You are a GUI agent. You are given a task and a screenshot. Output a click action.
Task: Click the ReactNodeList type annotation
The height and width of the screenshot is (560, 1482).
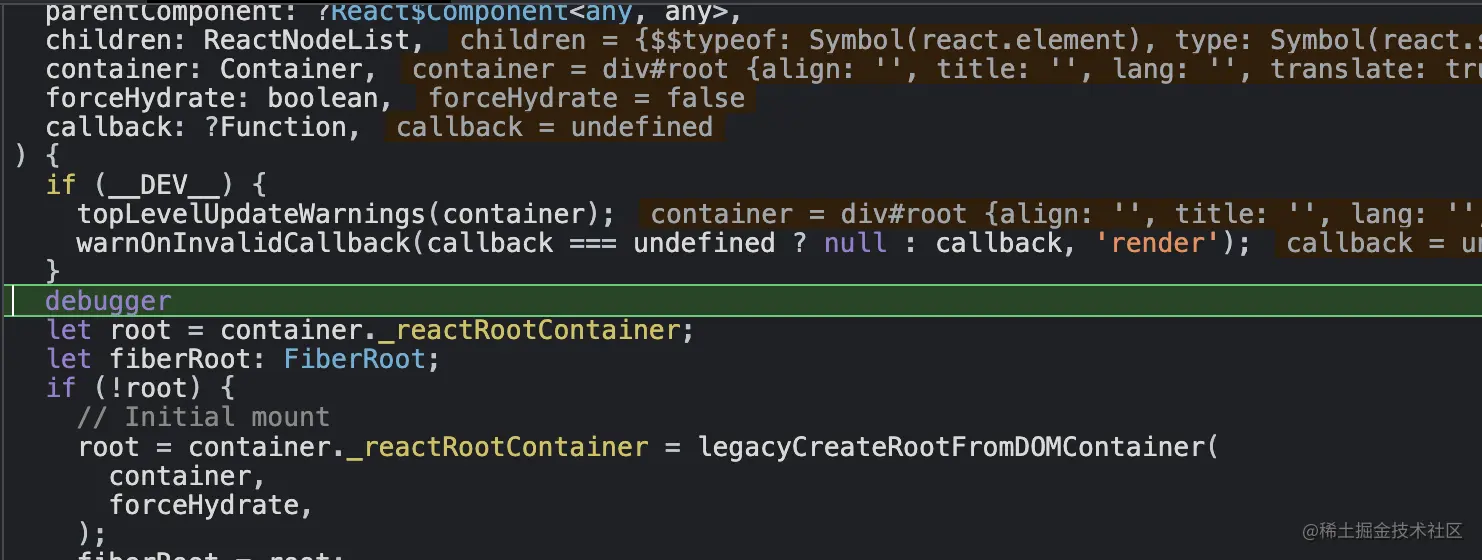click(x=306, y=40)
